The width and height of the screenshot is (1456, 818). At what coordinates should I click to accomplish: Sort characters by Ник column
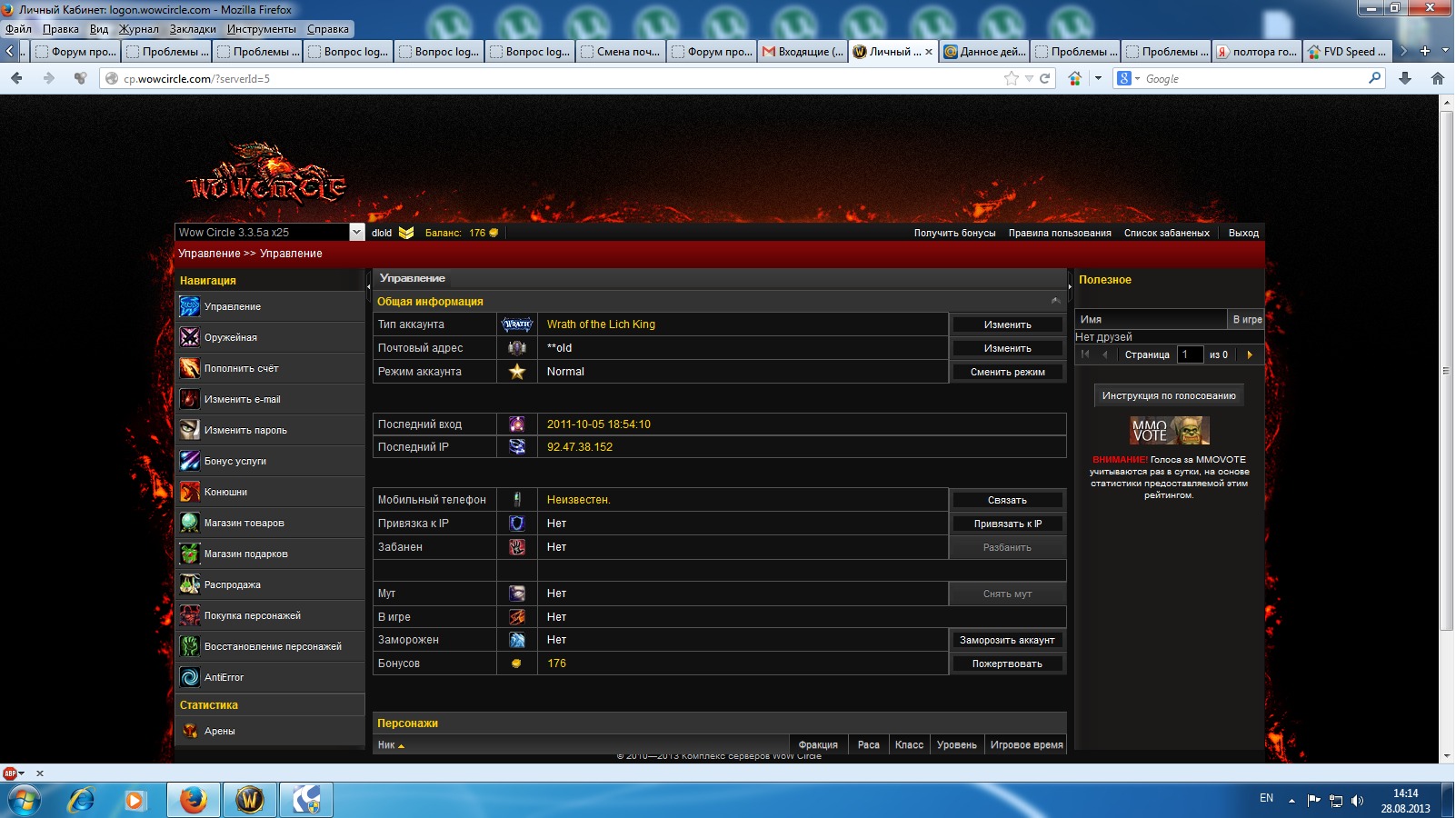[391, 745]
